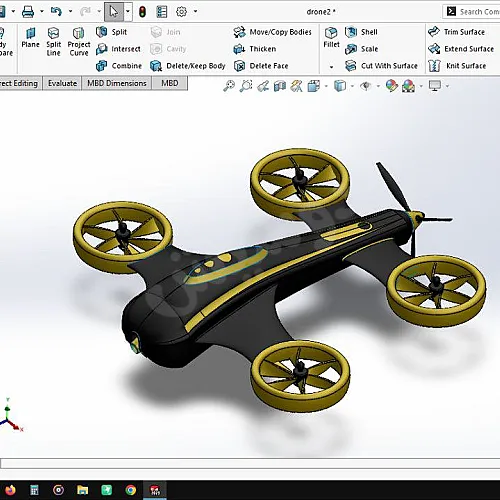Screen dimensions: 500x500
Task: Select the Split tool
Action: (111, 32)
